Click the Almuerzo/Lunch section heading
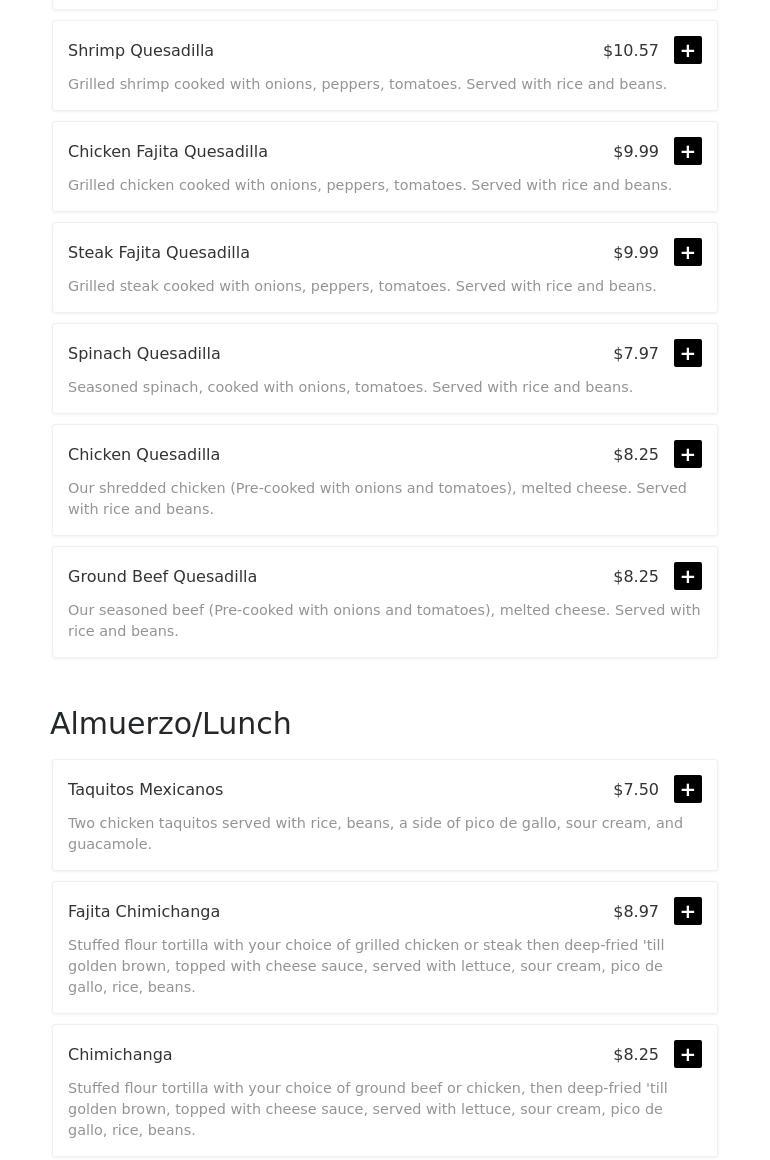Image resolution: width=770 pixels, height=1160 pixels. [x=171, y=723]
